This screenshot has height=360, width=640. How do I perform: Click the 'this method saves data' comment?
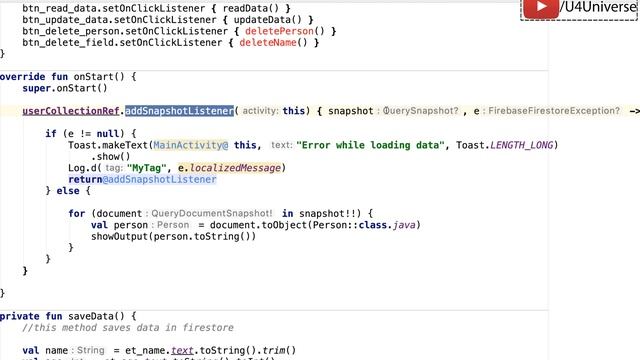click(128, 328)
